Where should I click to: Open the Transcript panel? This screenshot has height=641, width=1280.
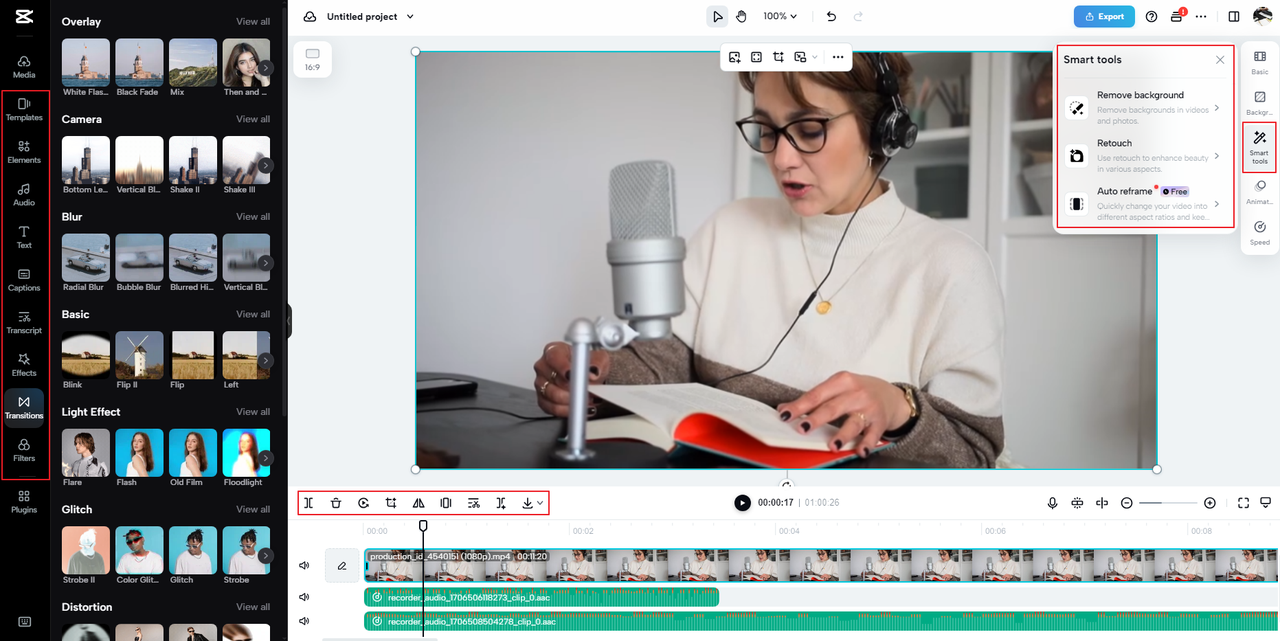(x=24, y=323)
